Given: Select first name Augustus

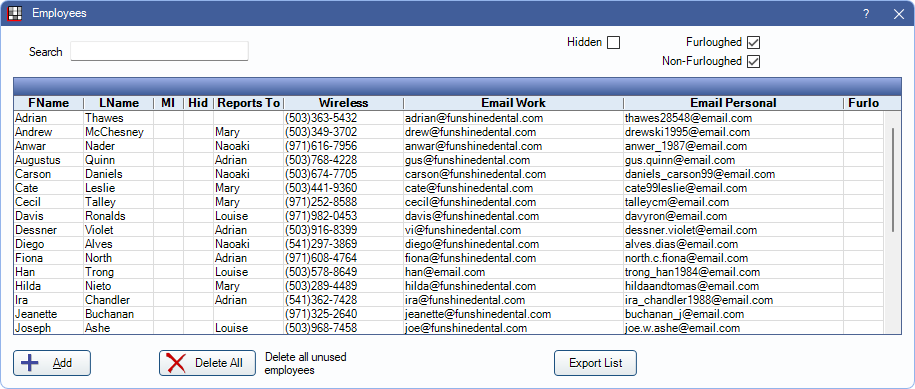Looking at the screenshot, I should tap(38, 160).
